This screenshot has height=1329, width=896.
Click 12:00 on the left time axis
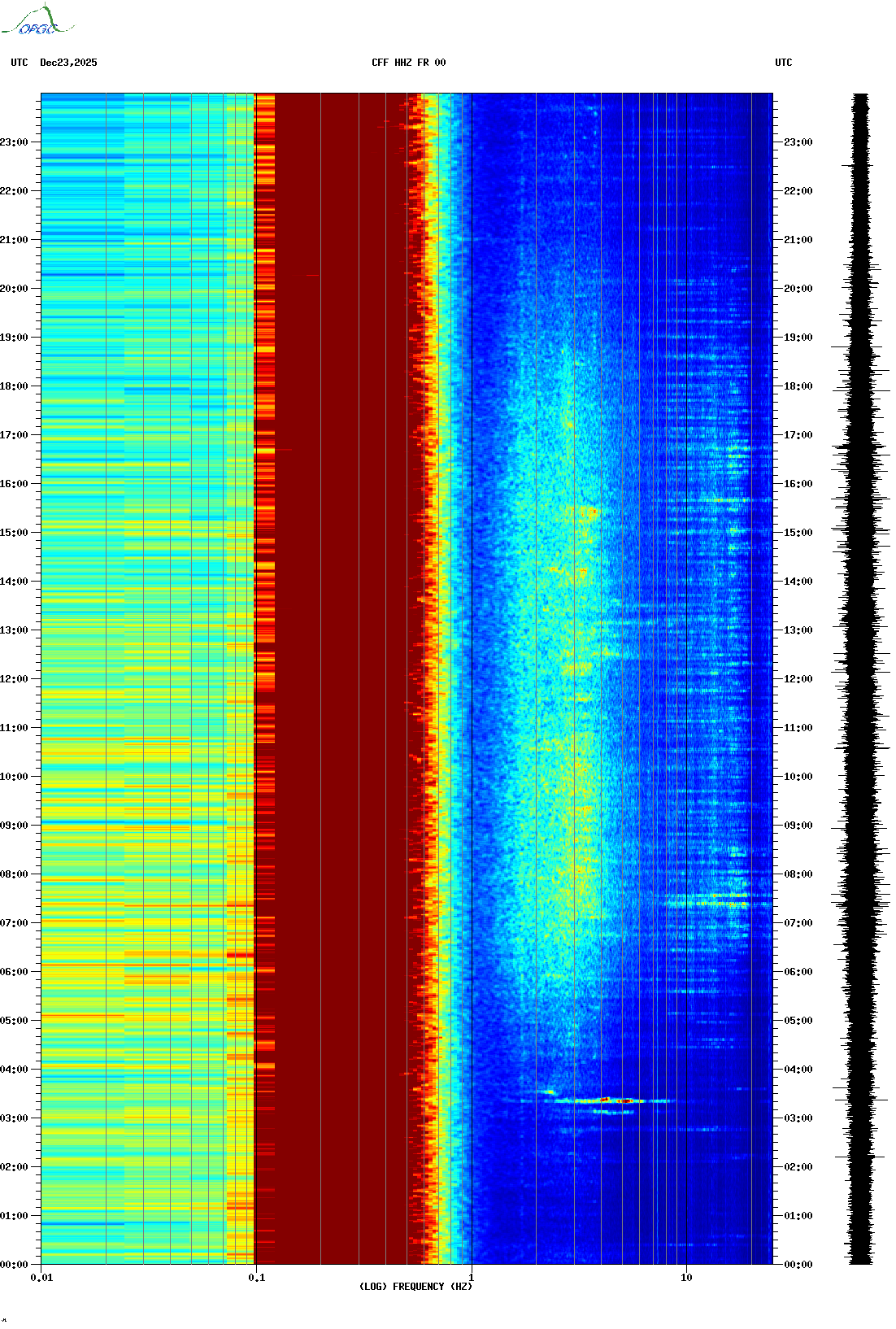coord(14,679)
